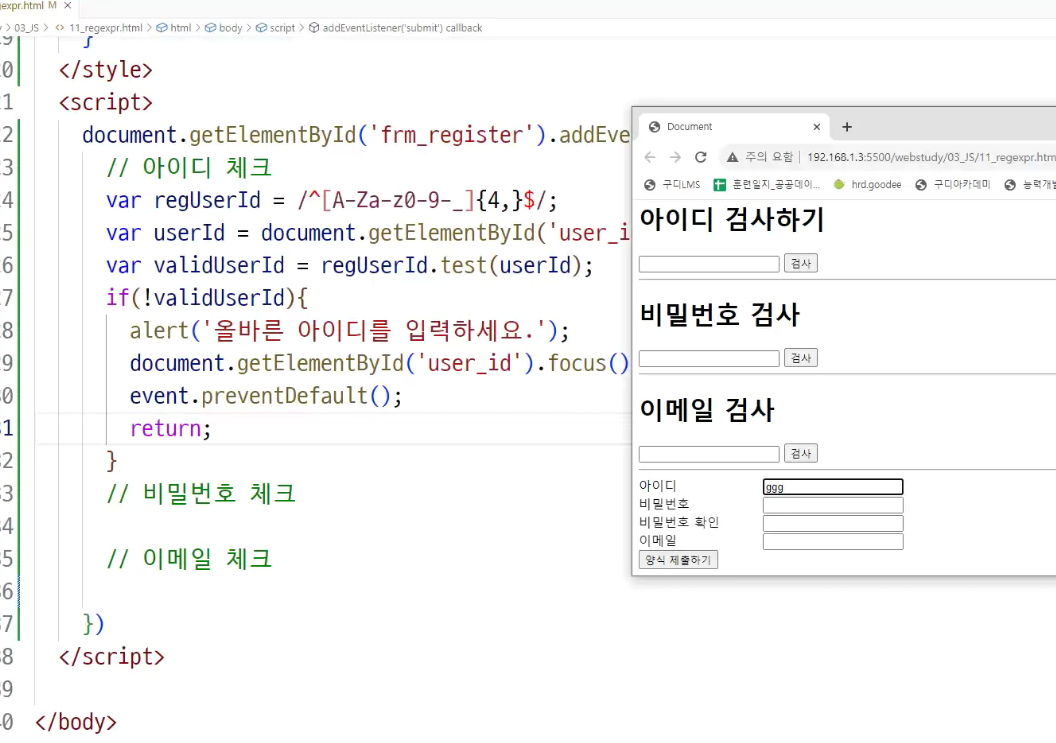The height and width of the screenshot is (743, 1056).
Task: Close the Document browser tab
Action: click(816, 127)
